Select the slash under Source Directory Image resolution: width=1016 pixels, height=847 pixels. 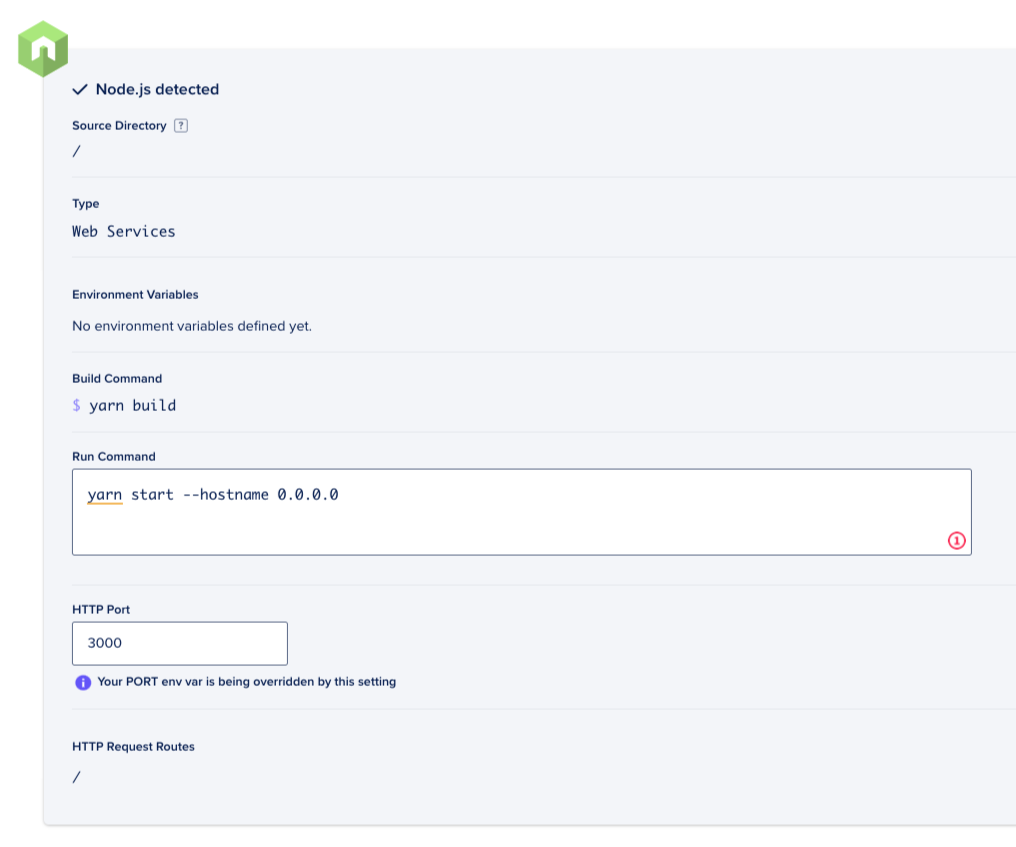pos(76,151)
